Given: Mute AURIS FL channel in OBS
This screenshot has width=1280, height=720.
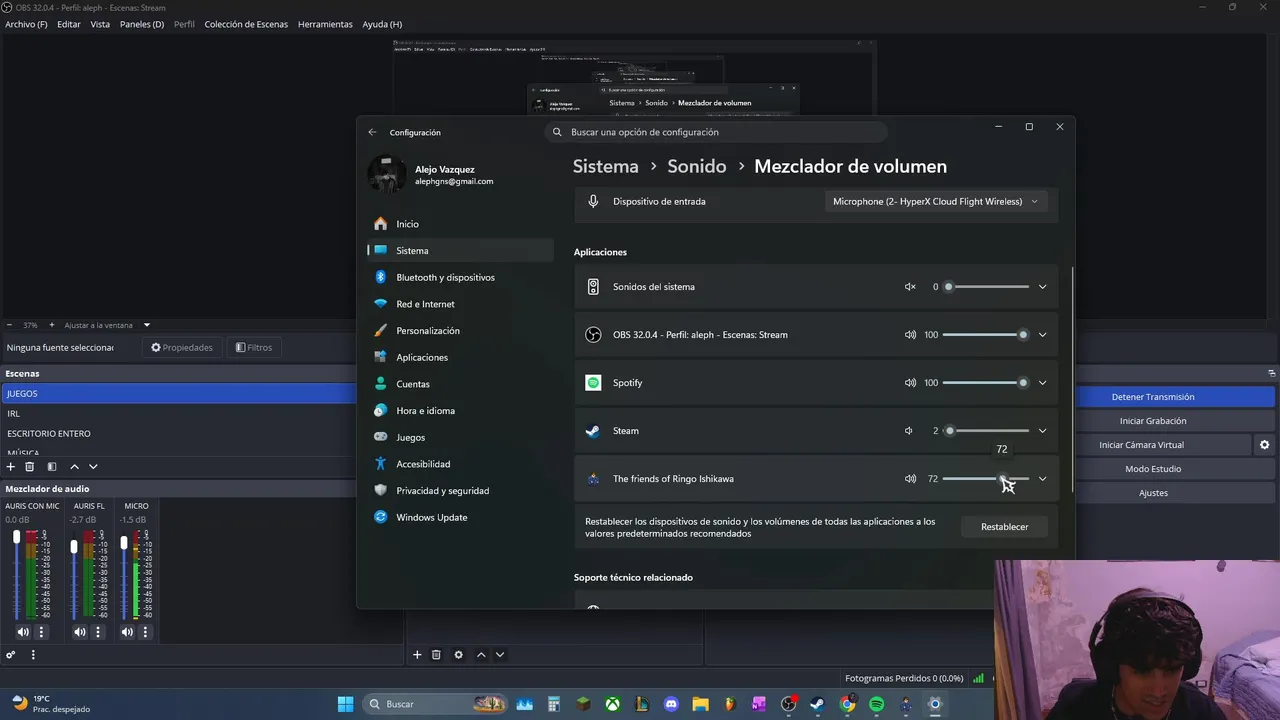Looking at the screenshot, I should (80, 632).
